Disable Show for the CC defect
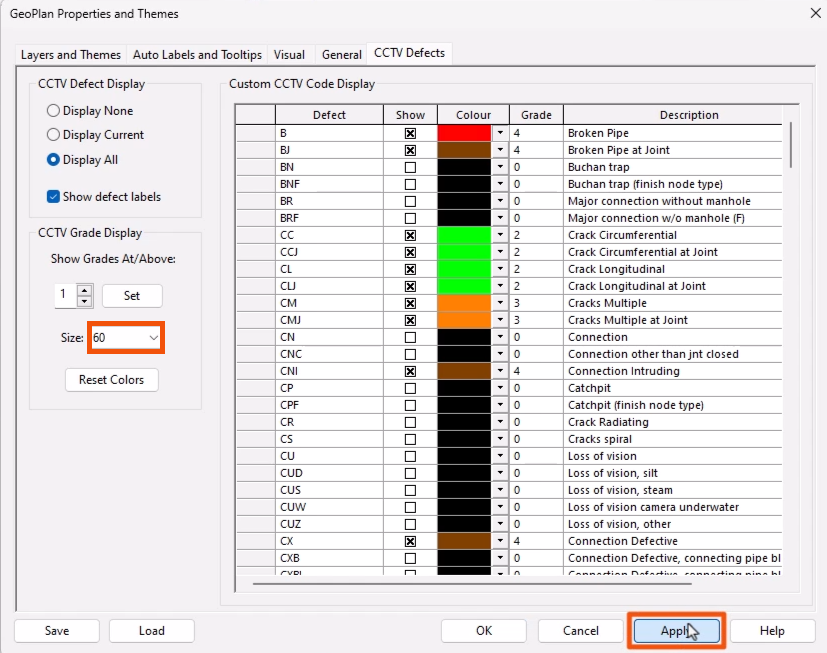The width and height of the screenshot is (827, 653). [x=410, y=235]
